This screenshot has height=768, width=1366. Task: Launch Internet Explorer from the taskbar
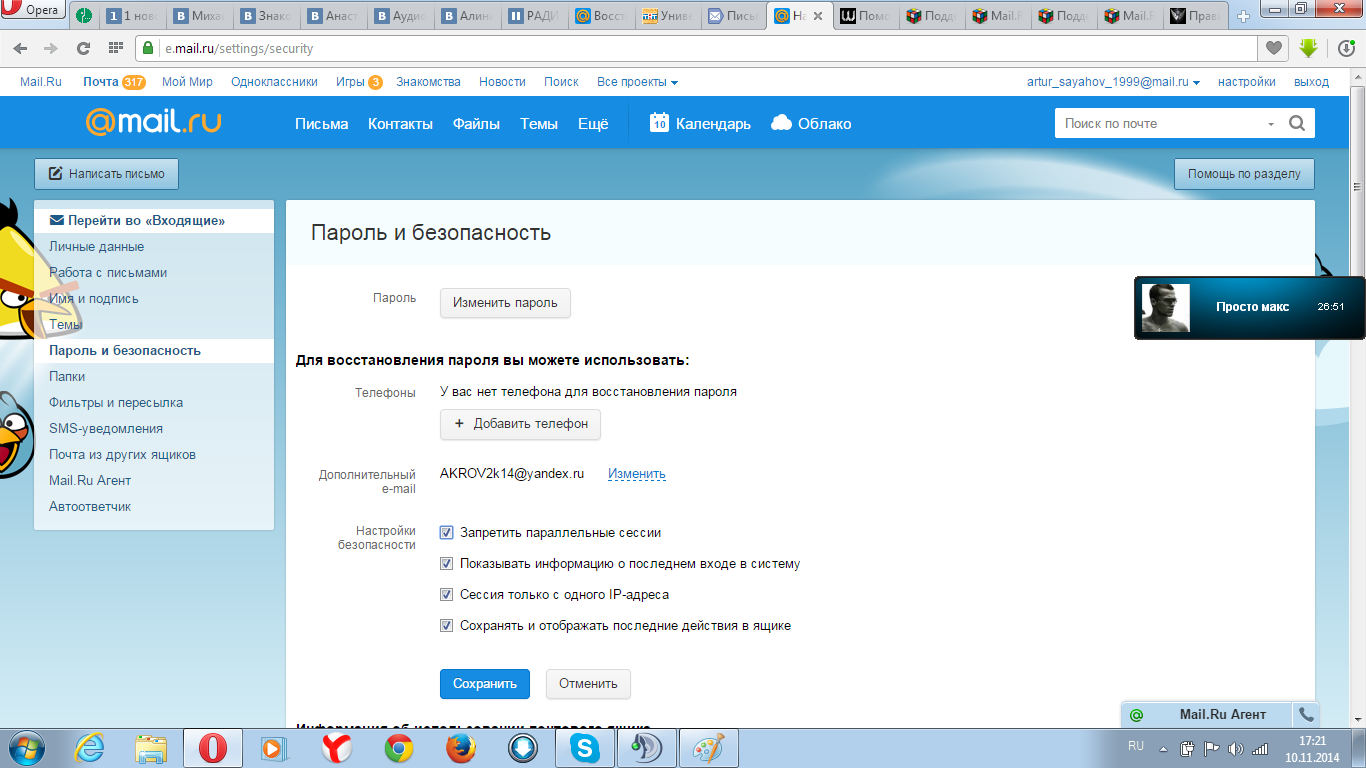pyautogui.click(x=90, y=747)
